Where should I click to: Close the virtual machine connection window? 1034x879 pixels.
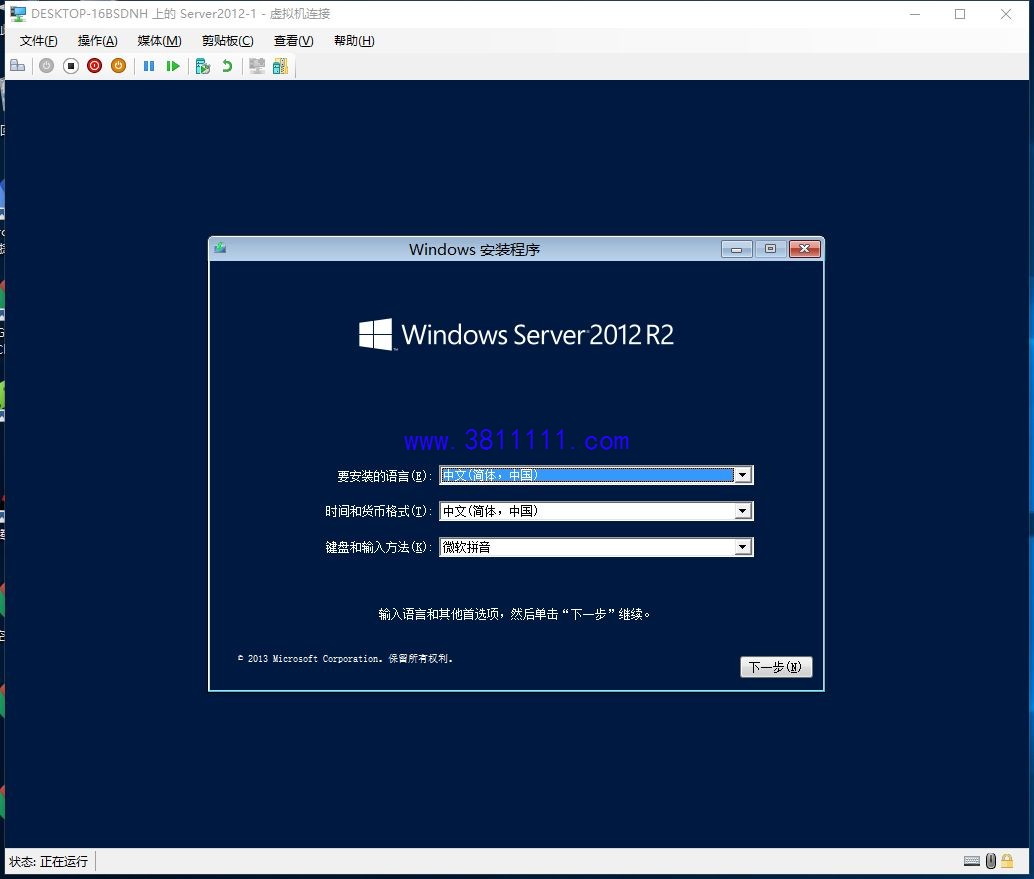1006,14
